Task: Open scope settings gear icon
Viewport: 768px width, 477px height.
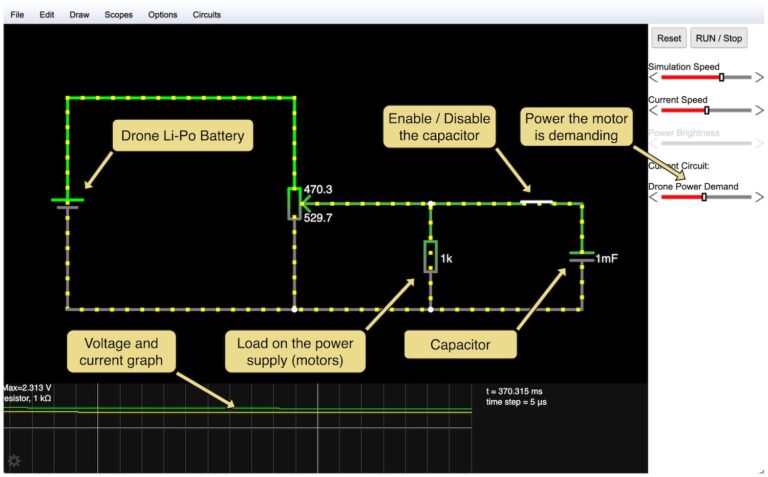Action: tap(14, 461)
